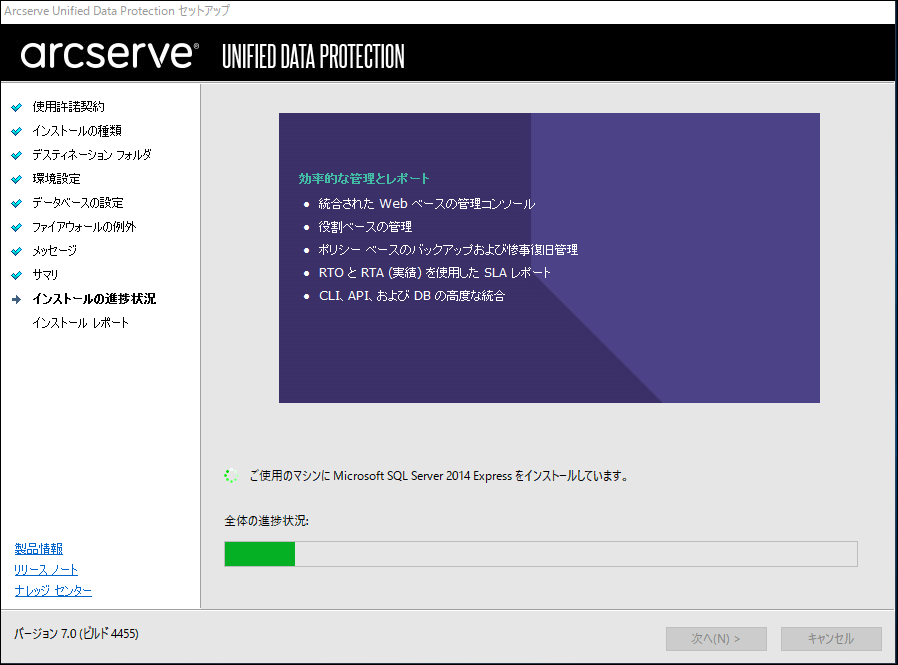Click the purple promotional banner image

click(549, 258)
